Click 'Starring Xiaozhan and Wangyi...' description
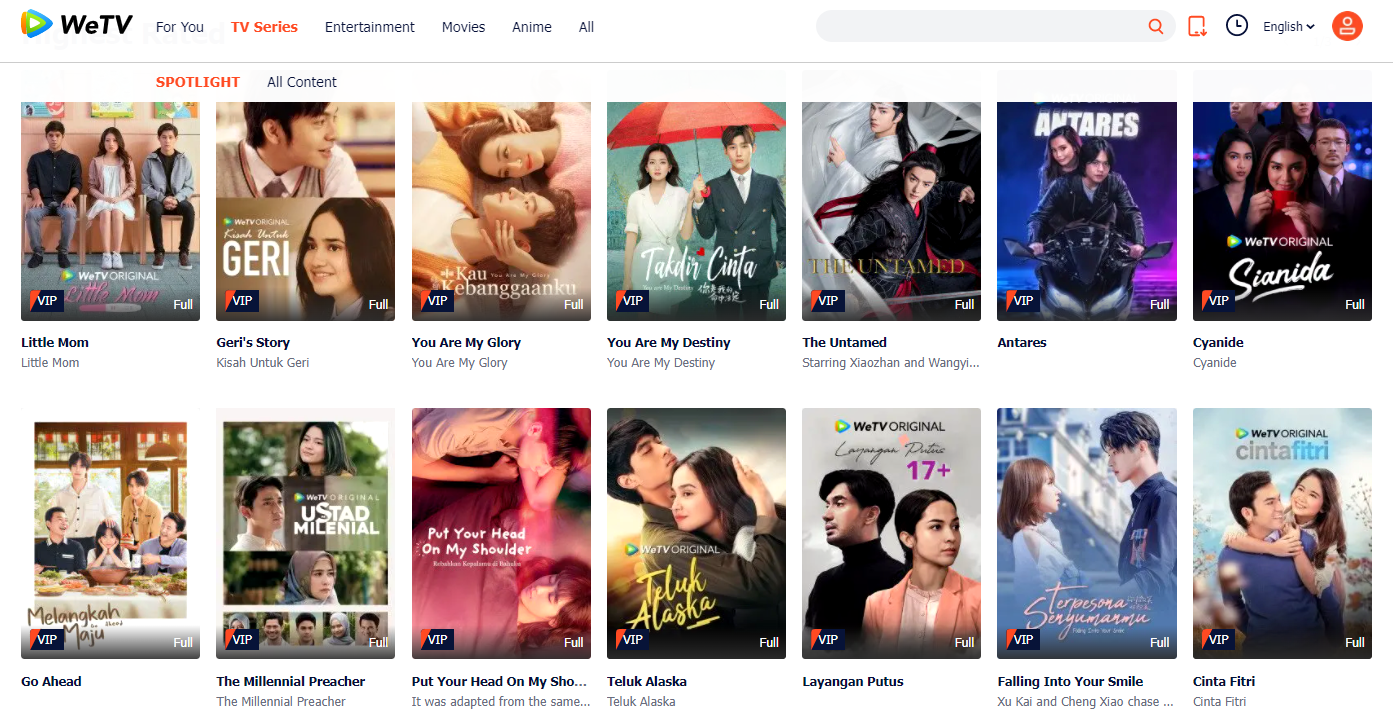Image resolution: width=1393 pixels, height=717 pixels. 891,363
